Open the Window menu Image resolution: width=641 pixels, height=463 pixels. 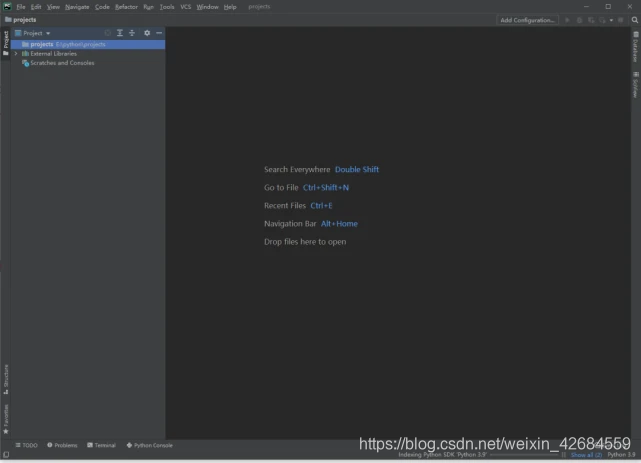click(207, 7)
